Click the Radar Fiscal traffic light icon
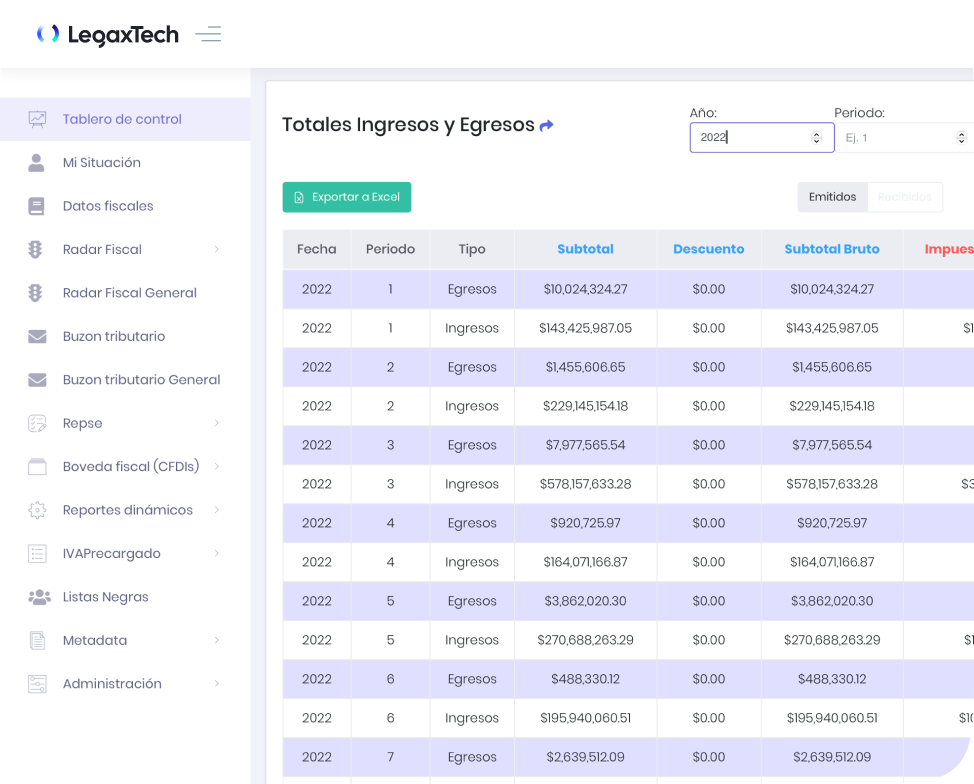 pos(37,249)
